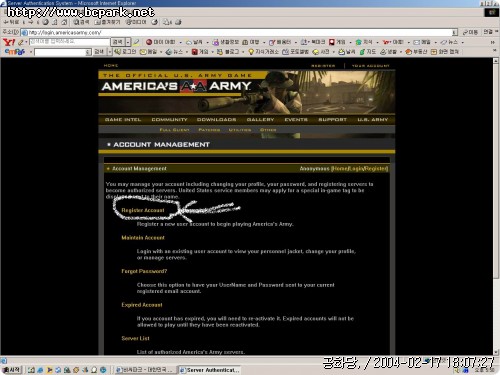
Task: Open the IE 검색 search pane button
Action: coord(81,22)
